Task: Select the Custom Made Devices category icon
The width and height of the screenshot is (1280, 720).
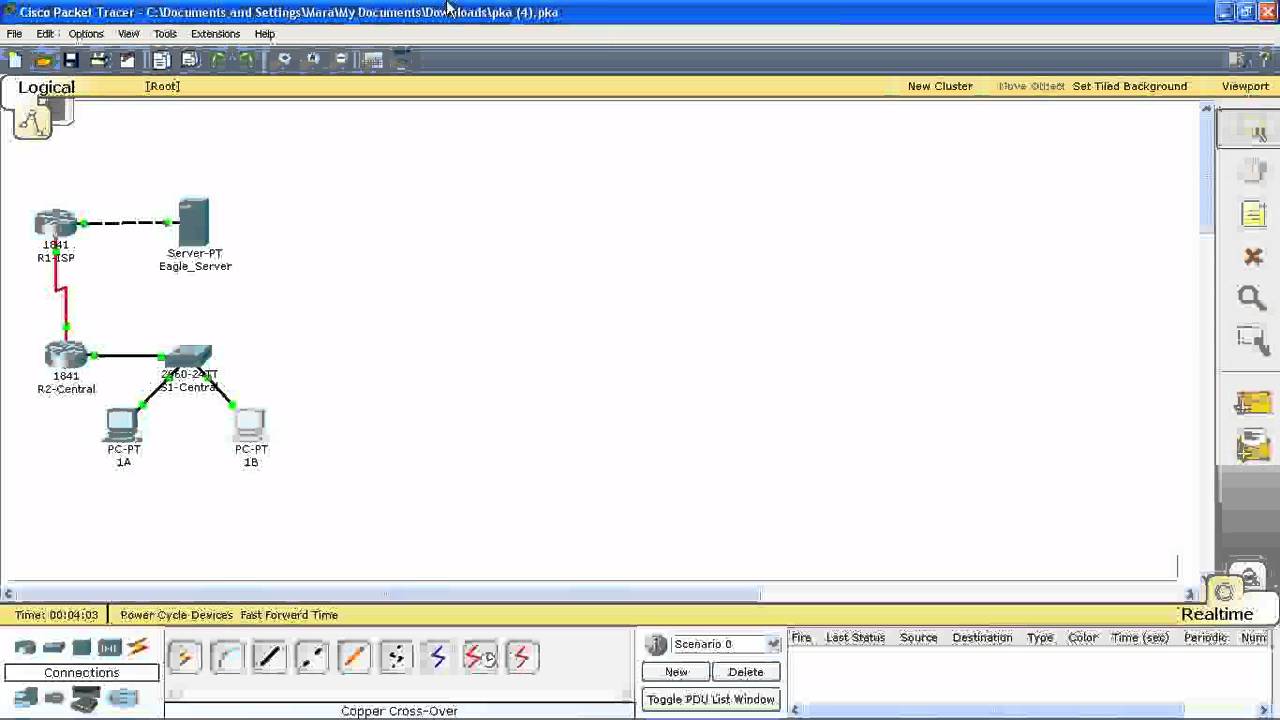Action: click(85, 698)
